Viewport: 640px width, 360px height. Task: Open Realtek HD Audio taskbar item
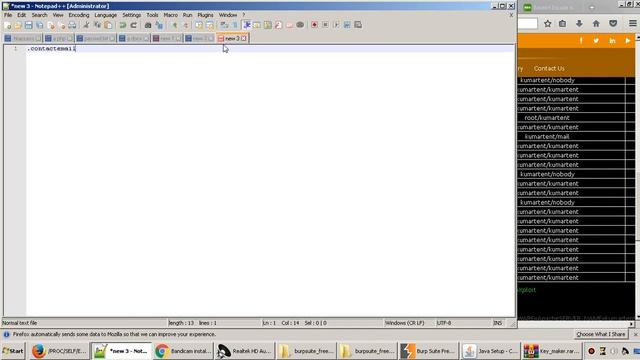pos(244,351)
